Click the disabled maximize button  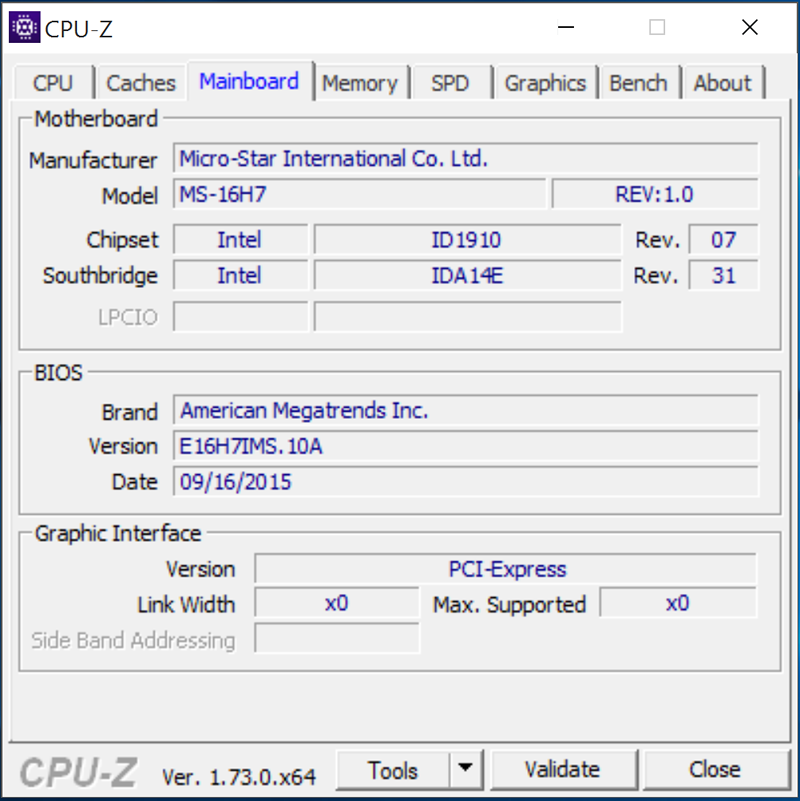[657, 27]
